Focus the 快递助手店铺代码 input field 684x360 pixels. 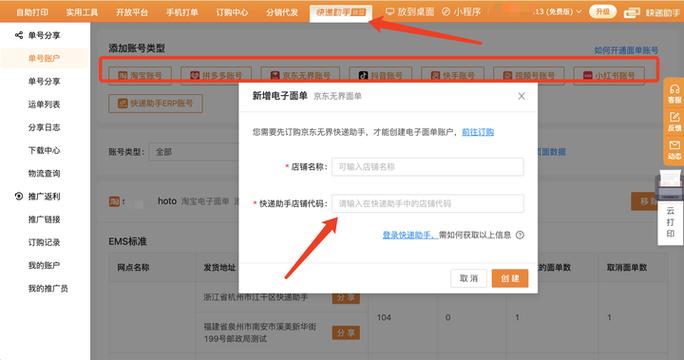coord(428,203)
